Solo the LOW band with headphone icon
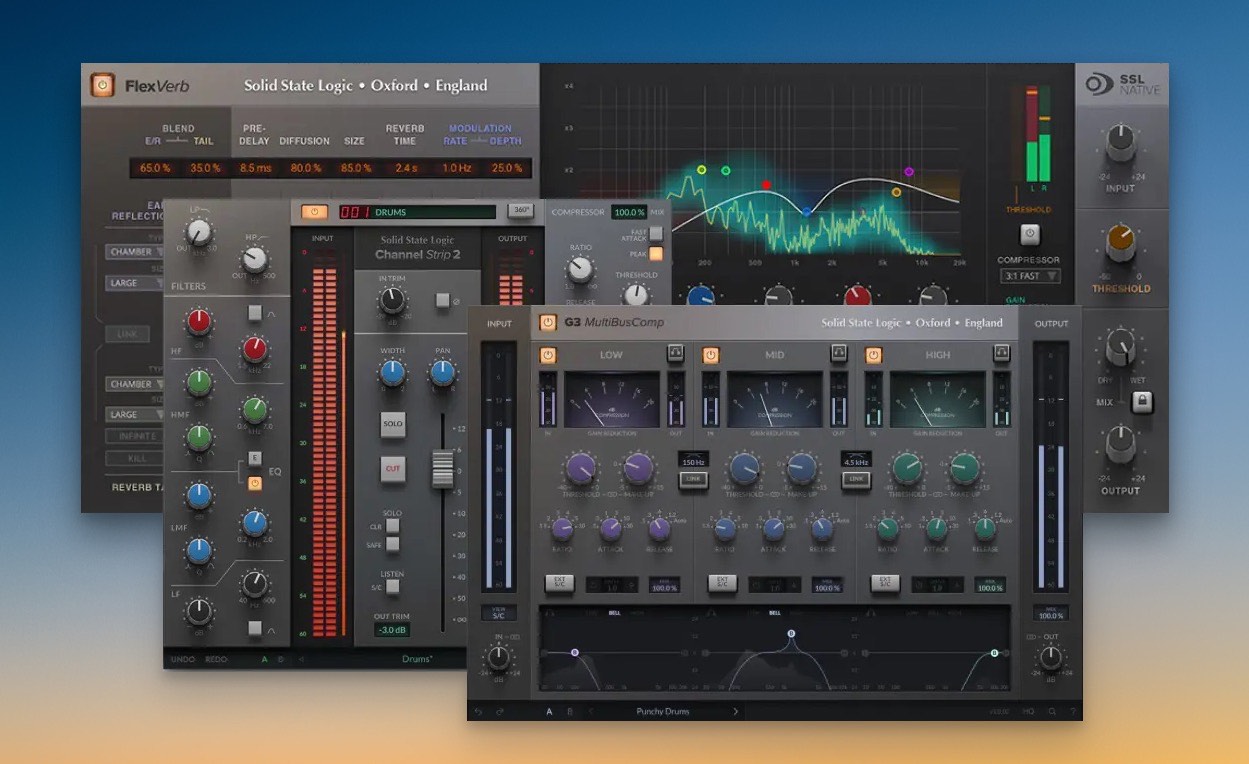Image resolution: width=1249 pixels, height=764 pixels. tap(676, 354)
